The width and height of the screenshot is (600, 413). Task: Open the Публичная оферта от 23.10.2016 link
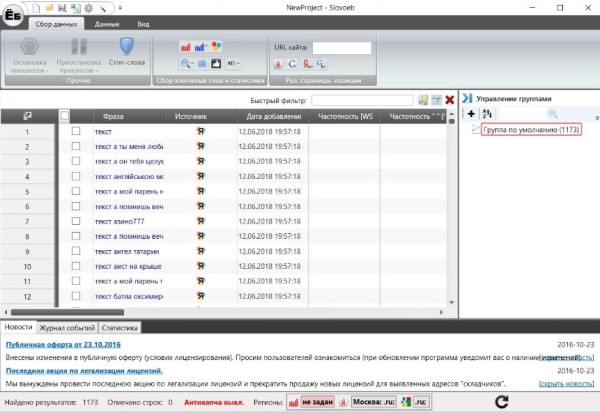click(x=63, y=344)
